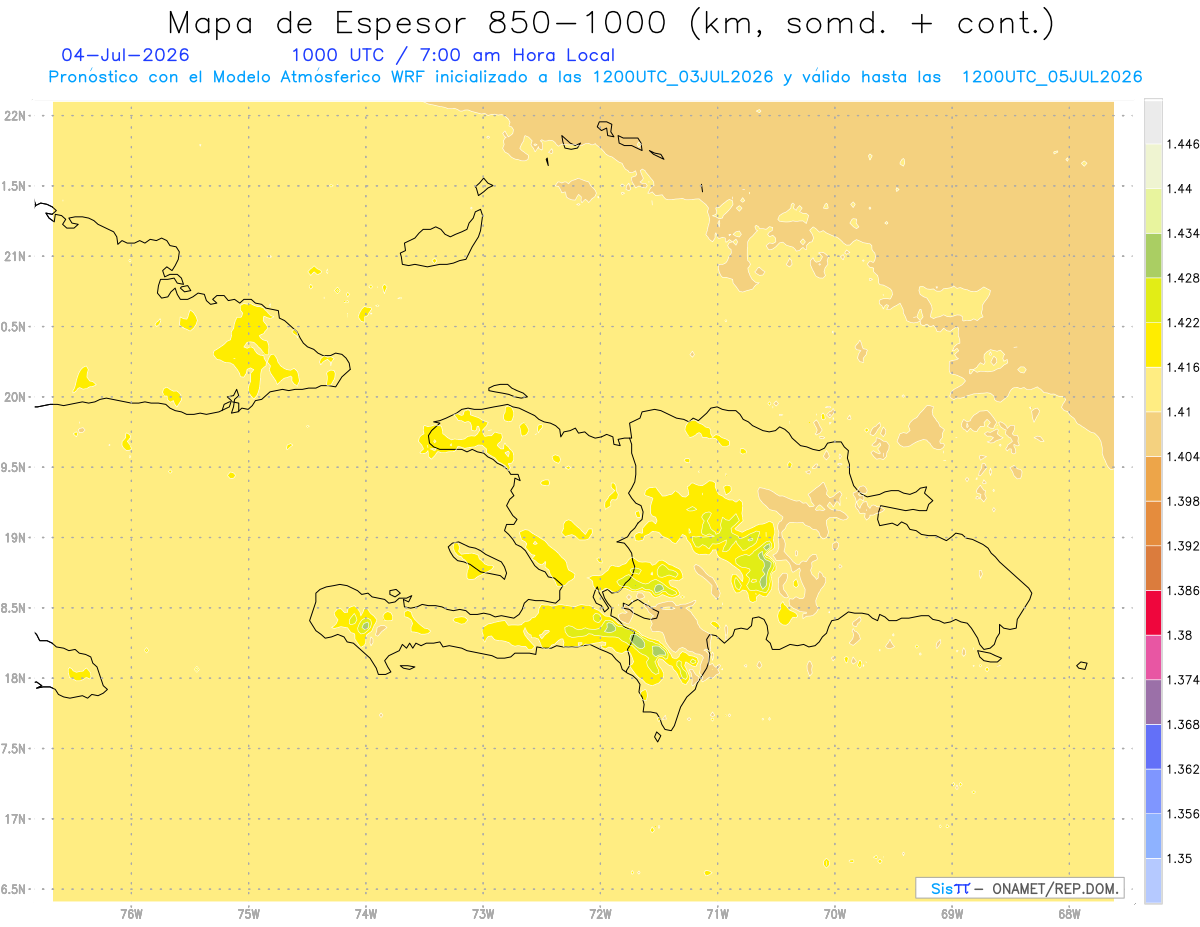Image resolution: width=1200 pixels, height=927 pixels.
Task: Click the colorbar value '1.386'
Action: coord(1183,590)
